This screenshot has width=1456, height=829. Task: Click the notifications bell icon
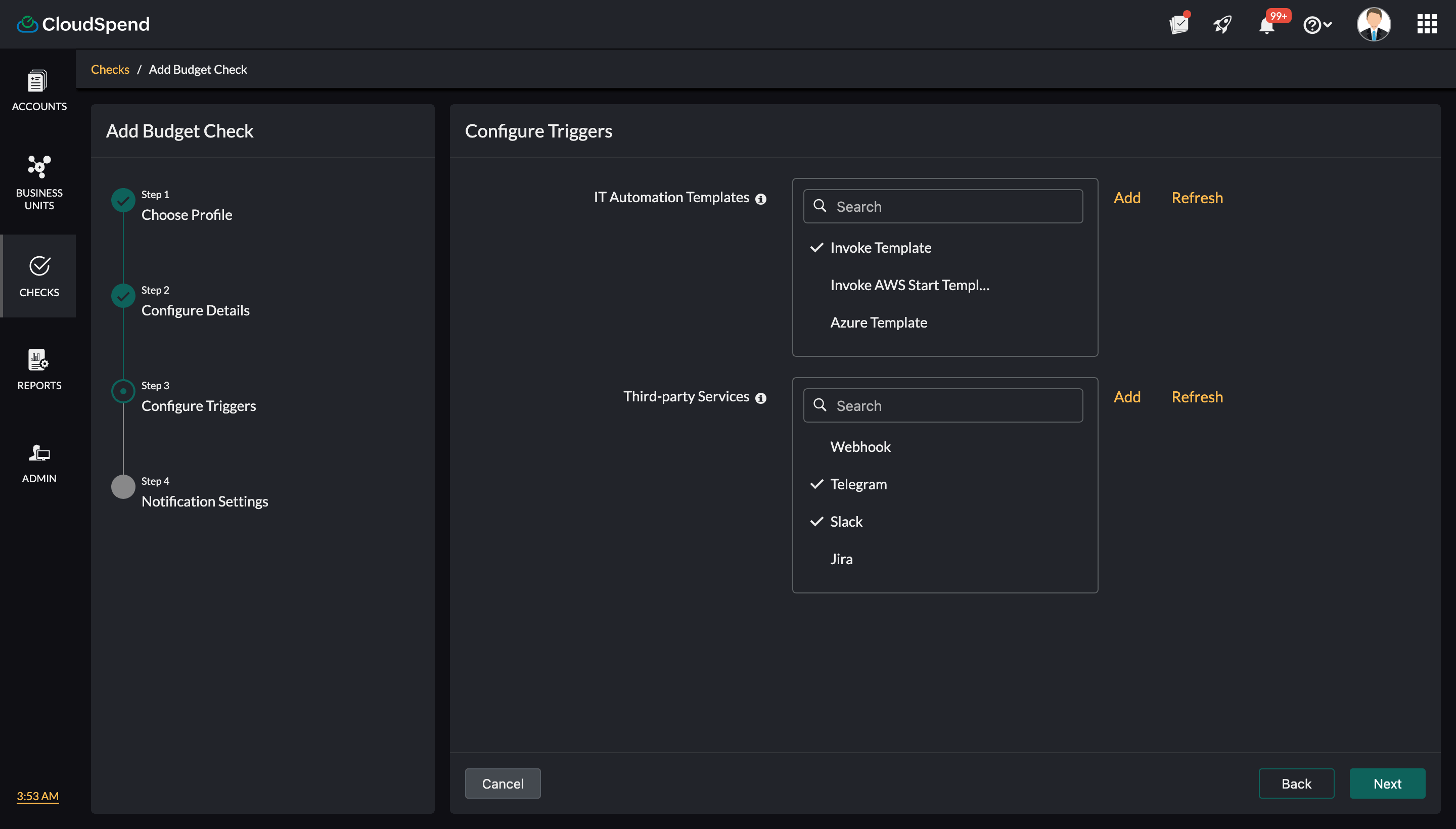(1266, 26)
